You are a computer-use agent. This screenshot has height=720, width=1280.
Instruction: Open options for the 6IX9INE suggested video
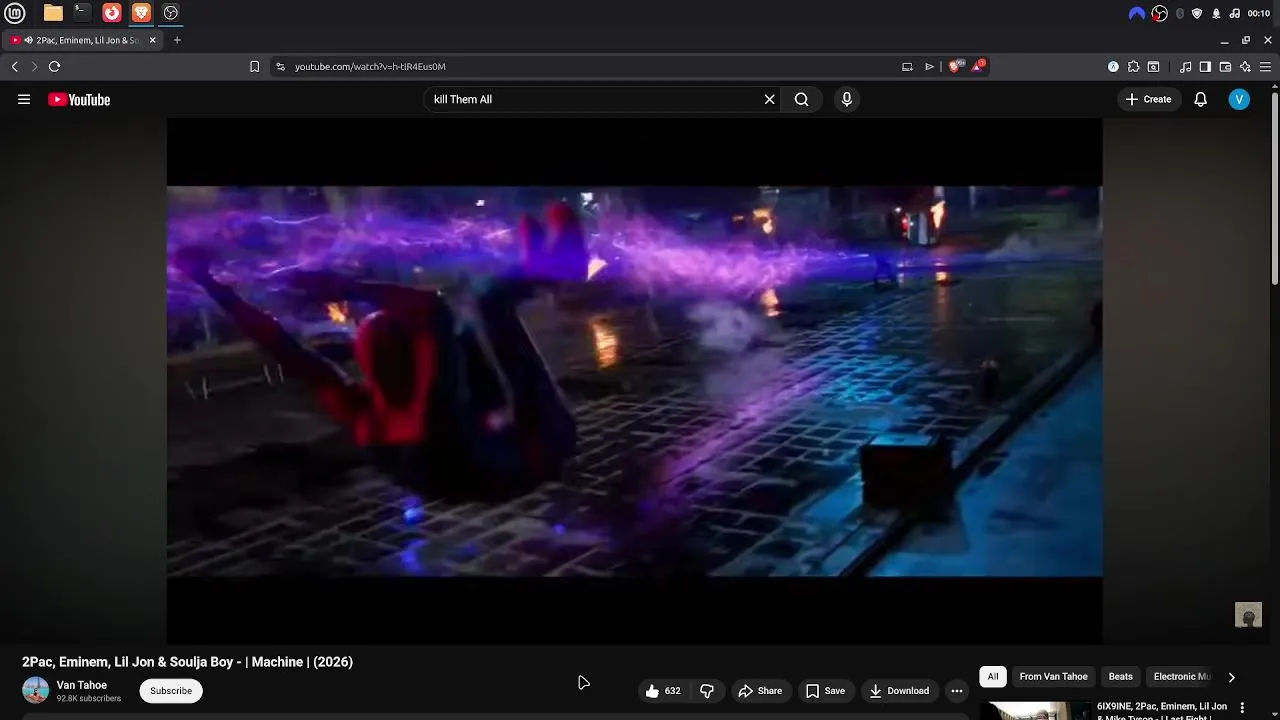tap(1243, 708)
